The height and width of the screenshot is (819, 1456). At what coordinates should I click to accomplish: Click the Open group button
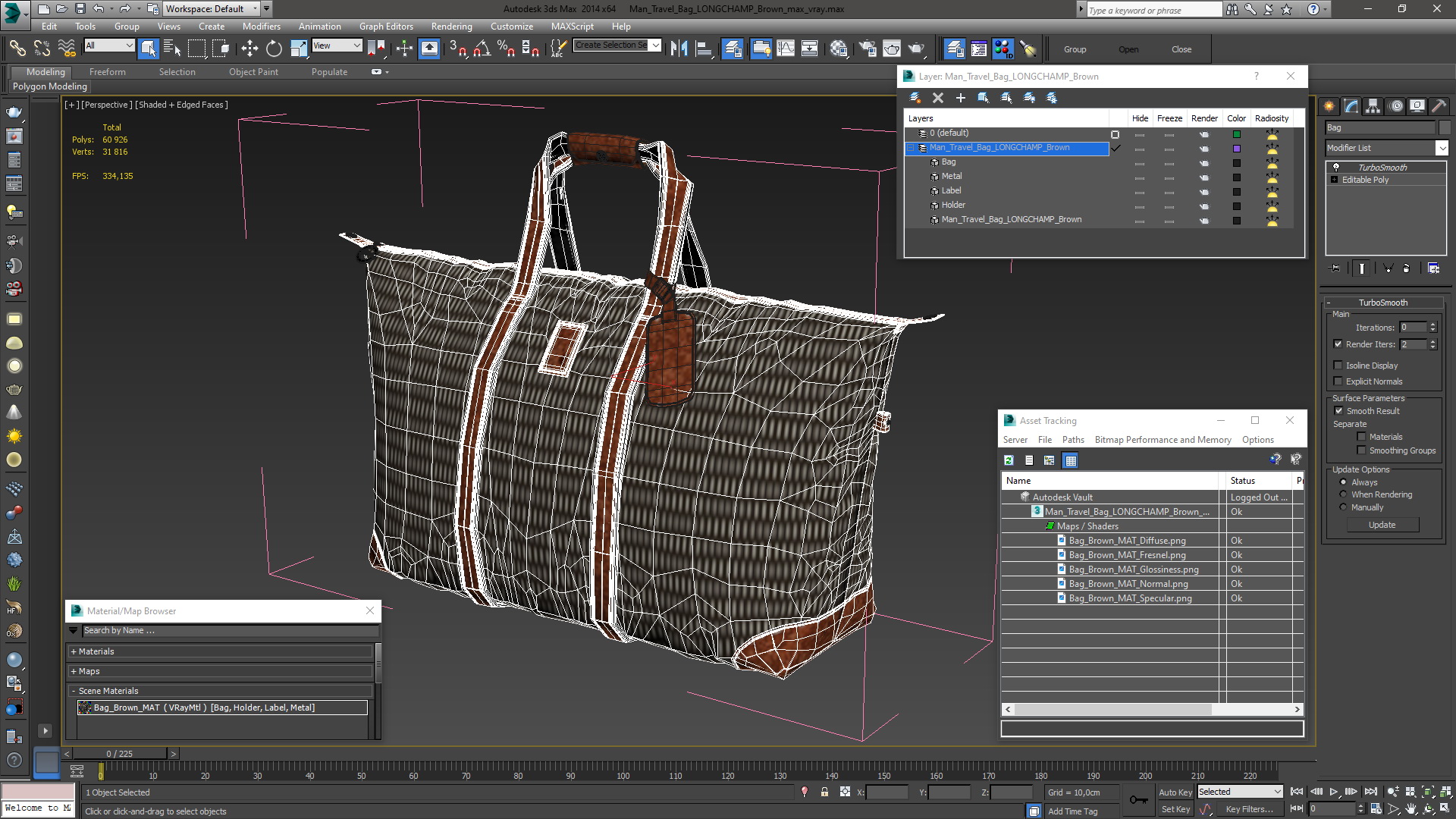tap(1128, 49)
